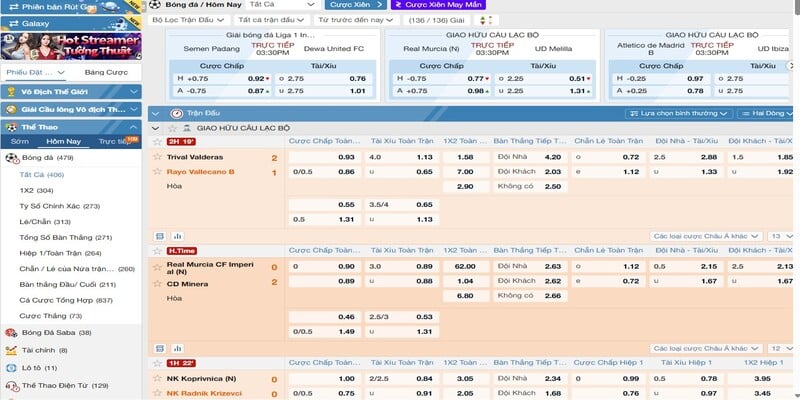Open Bóng Đá Saba sports icon entry
800x400 pixels.
(x=11, y=332)
